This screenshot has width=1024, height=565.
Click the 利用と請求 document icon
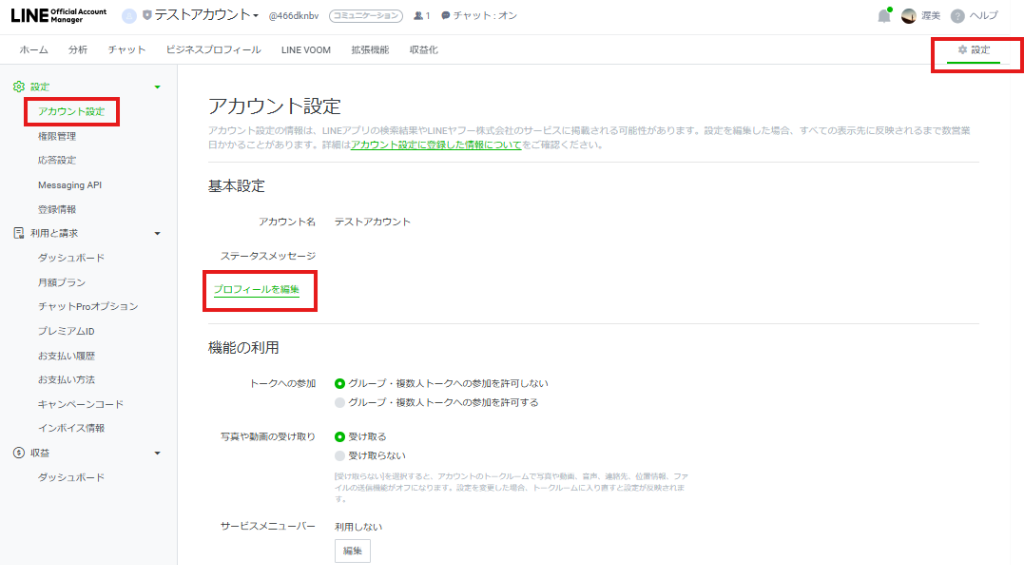click(x=18, y=233)
